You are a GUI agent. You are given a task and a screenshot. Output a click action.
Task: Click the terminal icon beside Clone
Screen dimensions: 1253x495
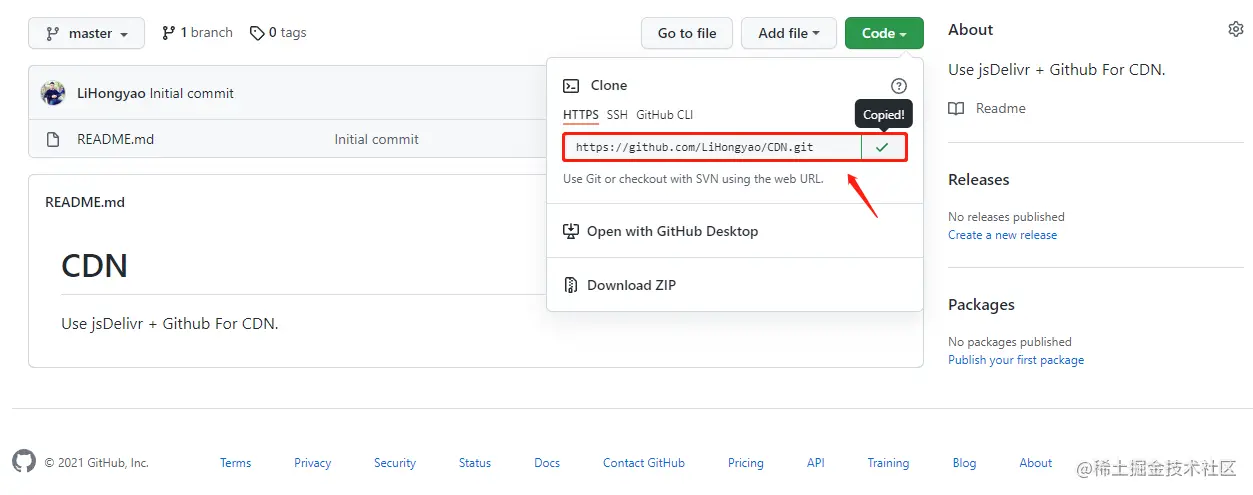click(x=571, y=86)
